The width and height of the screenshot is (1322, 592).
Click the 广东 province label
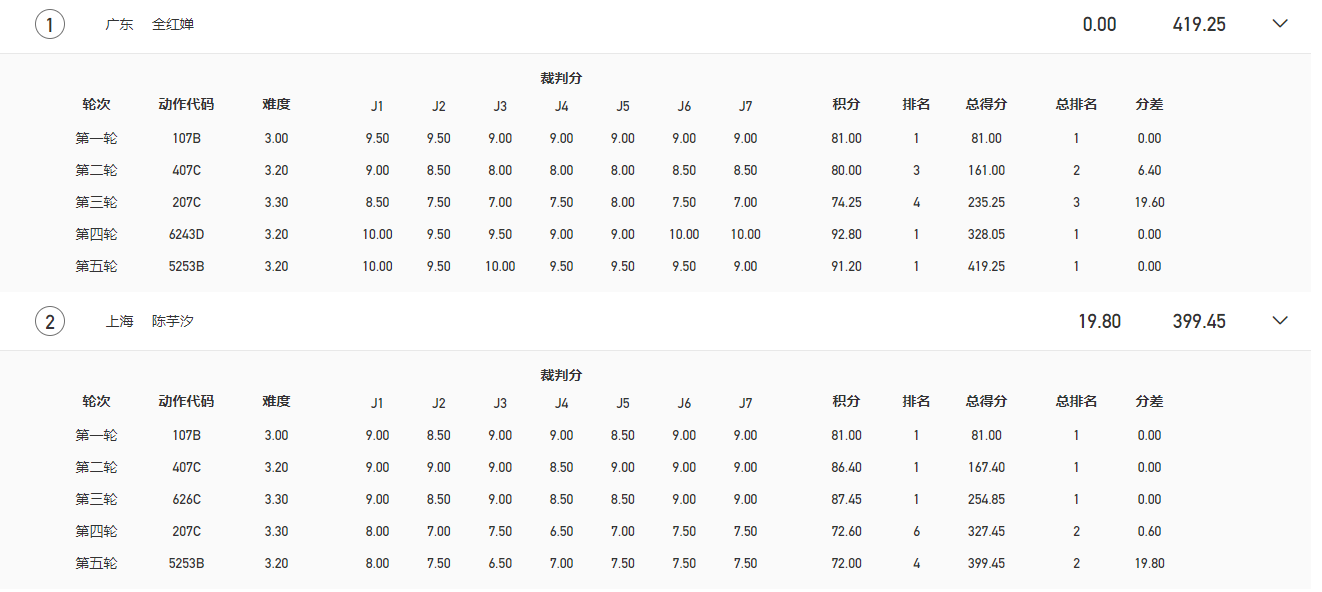pyautogui.click(x=119, y=24)
